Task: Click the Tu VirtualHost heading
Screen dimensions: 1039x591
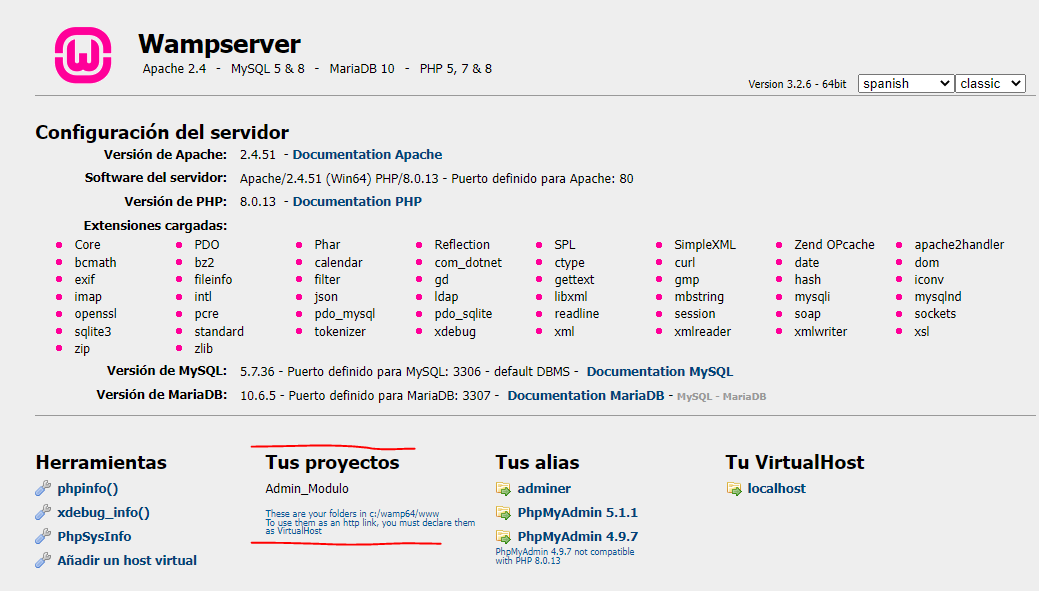Action: (x=794, y=462)
